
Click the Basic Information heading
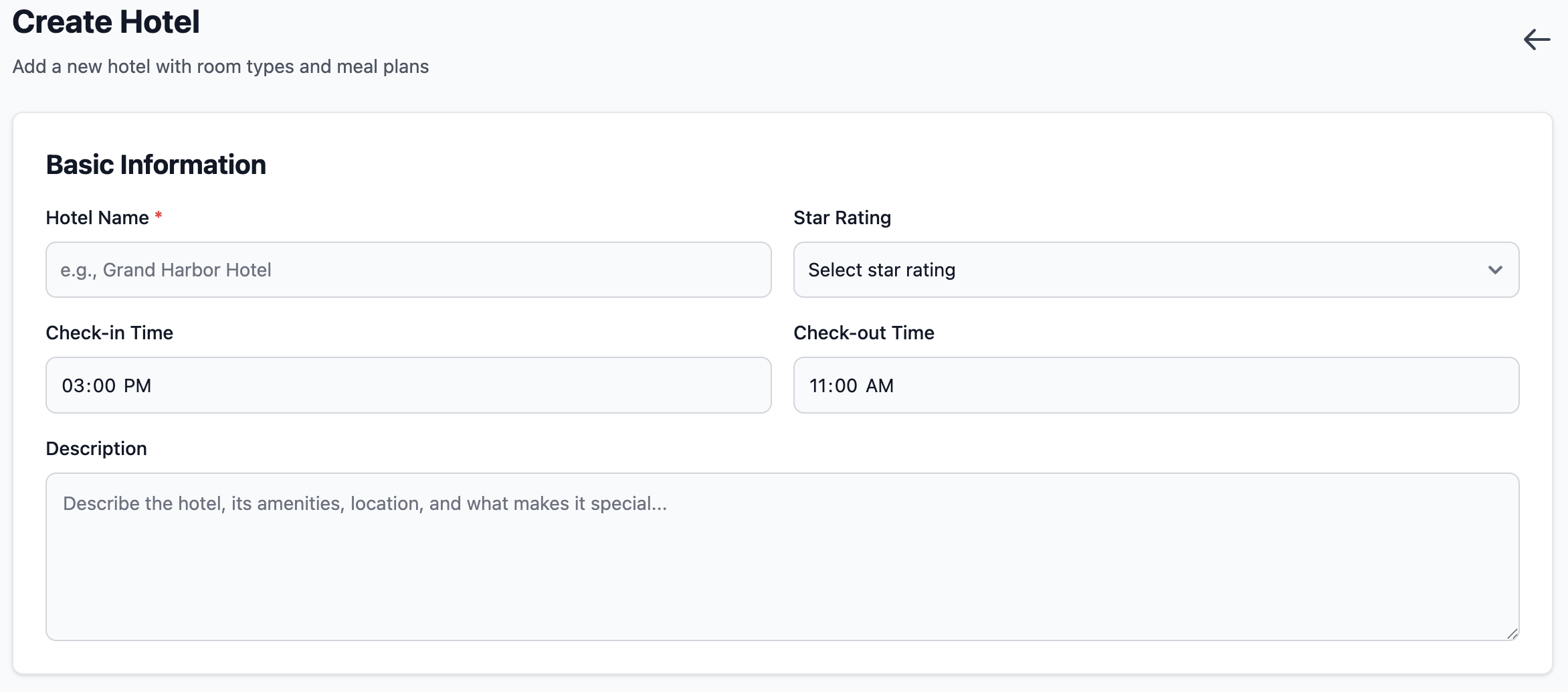pyautogui.click(x=156, y=165)
